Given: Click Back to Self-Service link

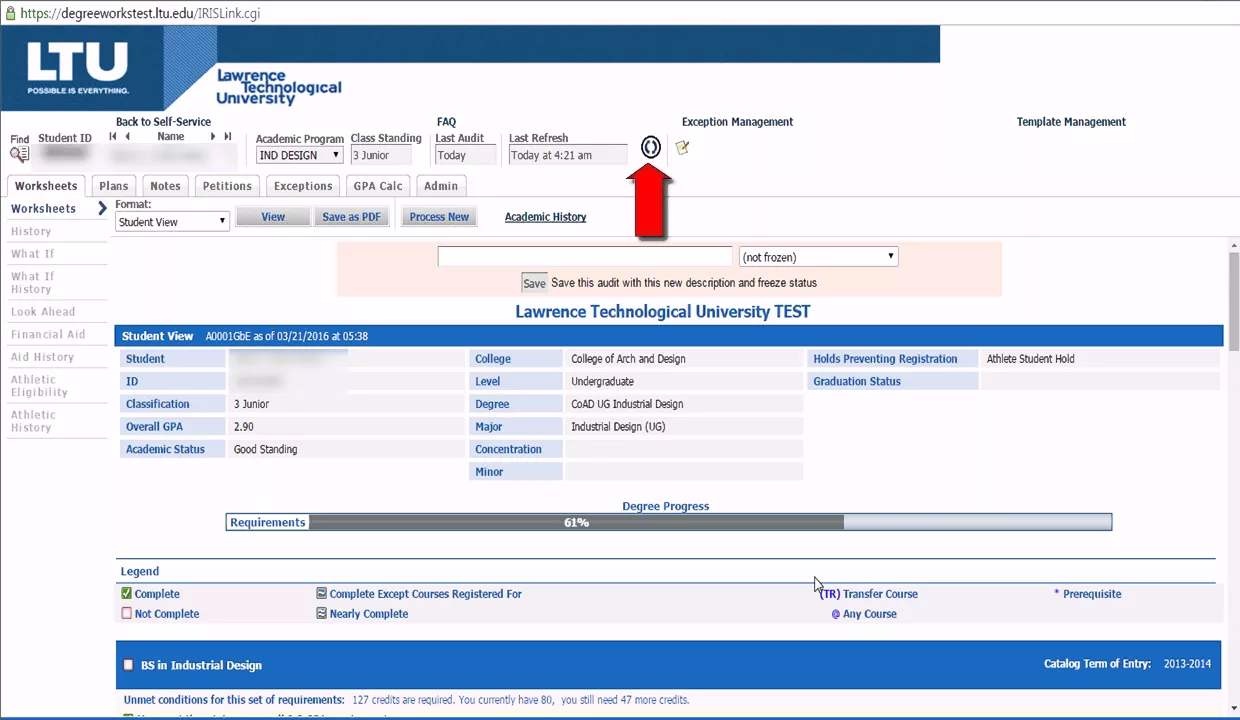Looking at the screenshot, I should [163, 122].
